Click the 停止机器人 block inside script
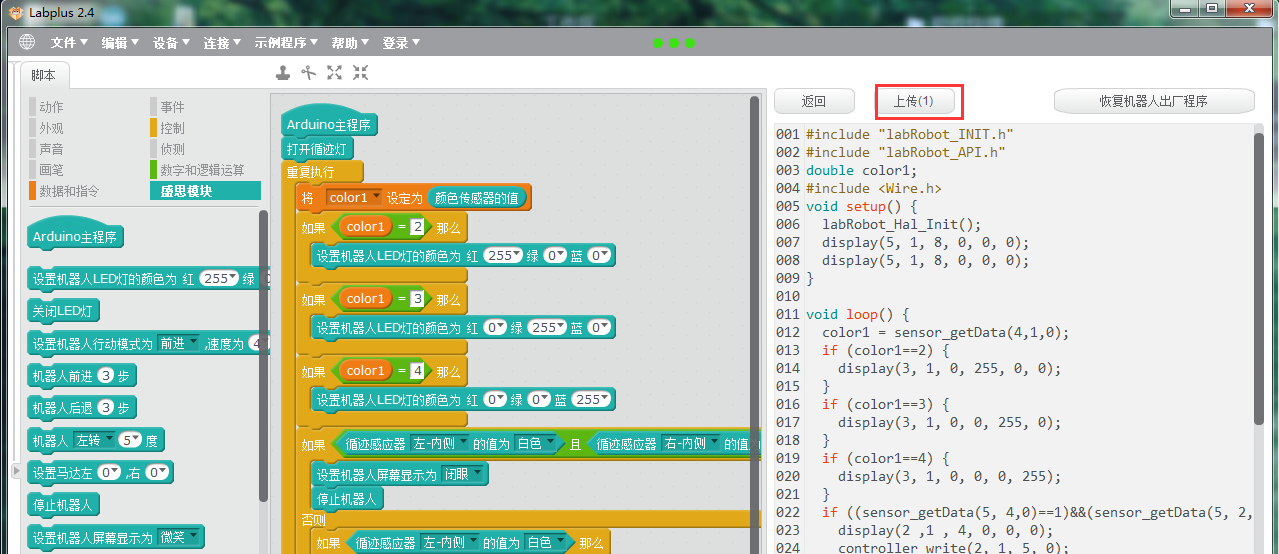Viewport: 1279px width, 554px height. point(346,498)
